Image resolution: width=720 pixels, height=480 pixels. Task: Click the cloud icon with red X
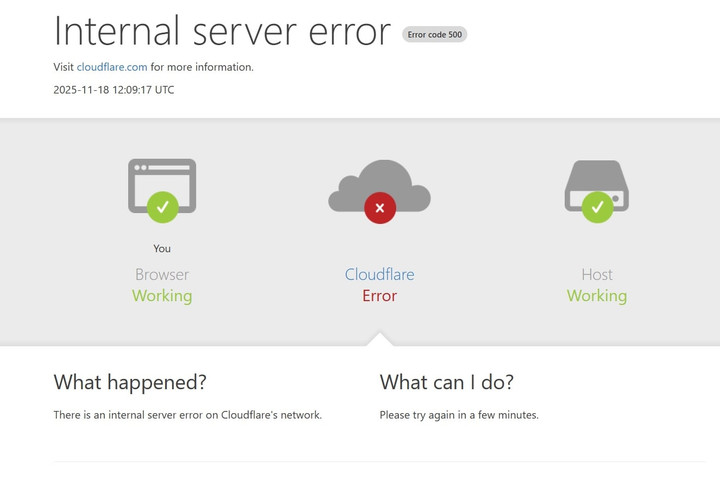click(x=379, y=192)
